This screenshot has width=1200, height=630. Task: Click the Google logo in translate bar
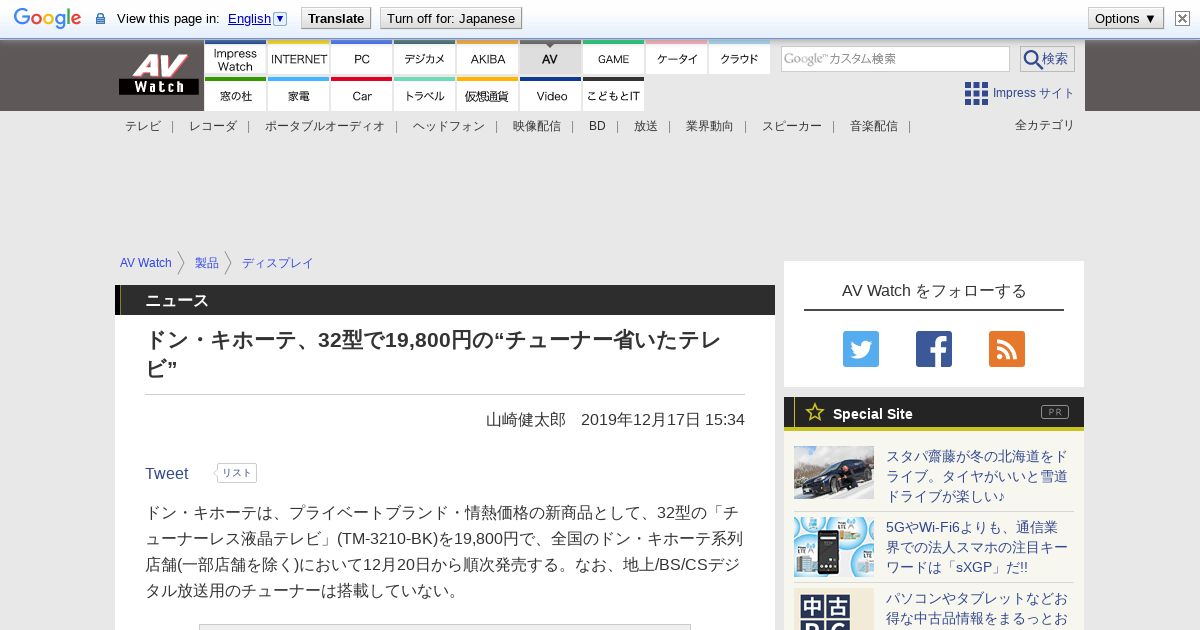[x=47, y=19]
